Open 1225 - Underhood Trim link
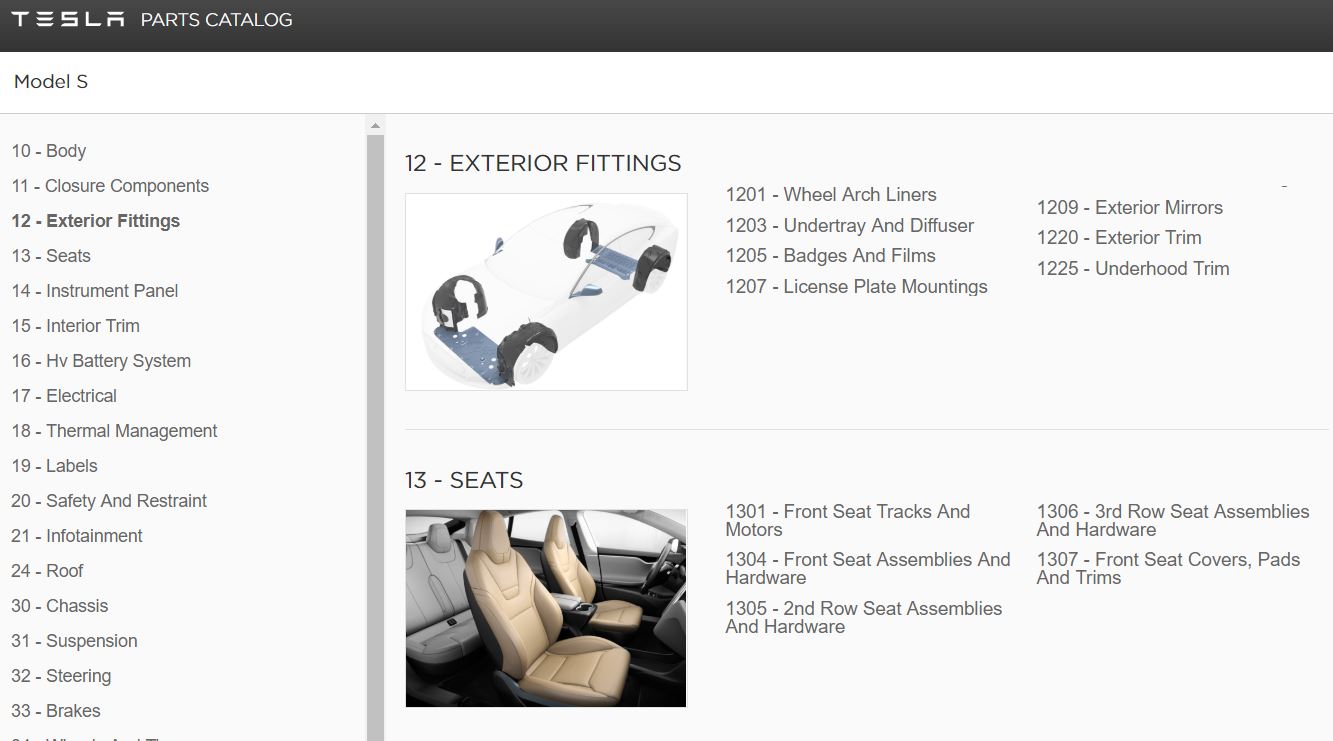This screenshot has width=1333, height=741. coord(1133,269)
